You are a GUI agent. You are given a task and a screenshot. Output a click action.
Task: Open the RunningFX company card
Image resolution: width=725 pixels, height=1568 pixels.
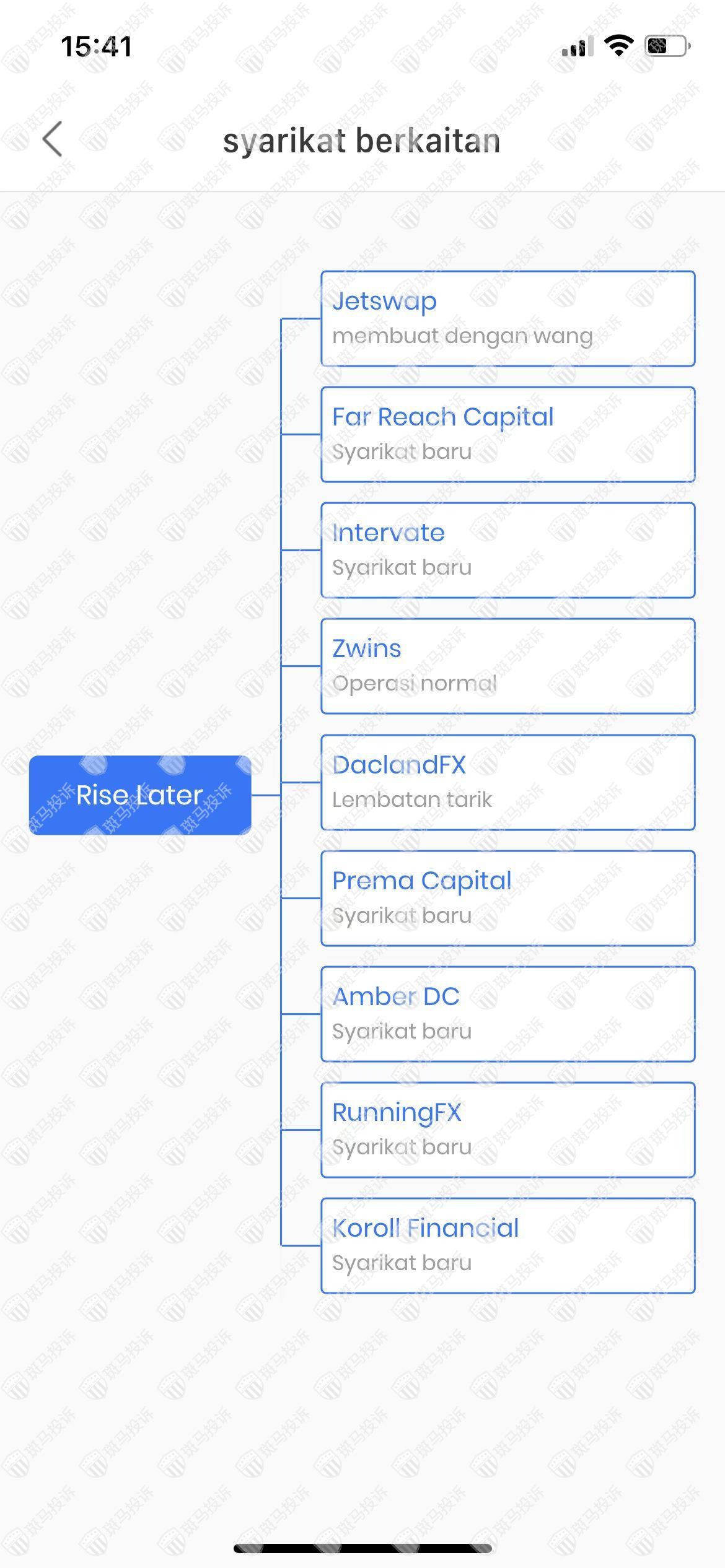(x=507, y=1130)
